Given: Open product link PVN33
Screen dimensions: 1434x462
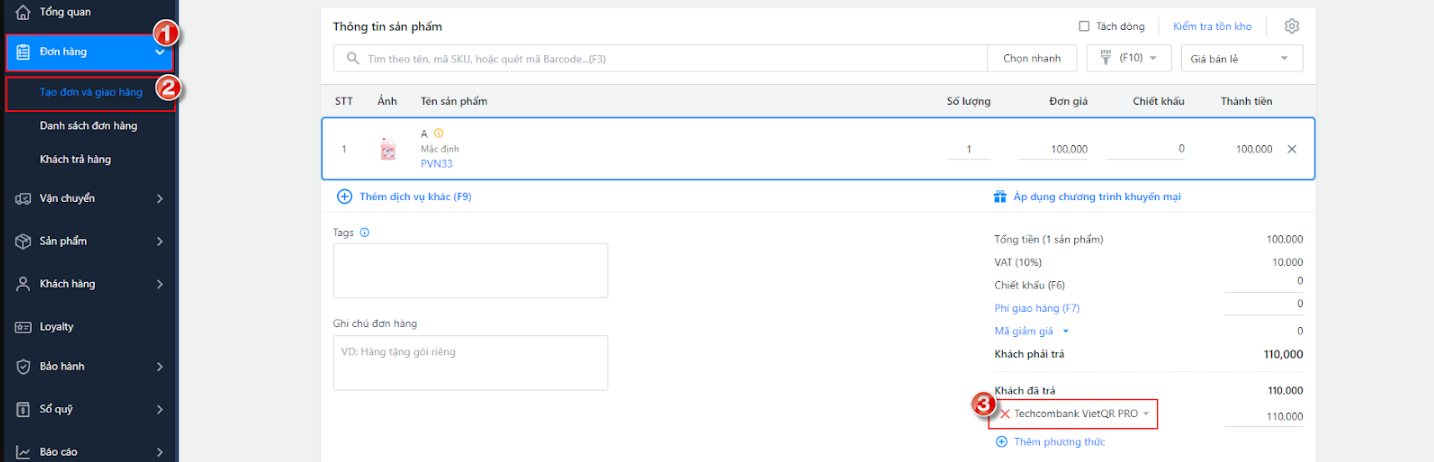Looking at the screenshot, I should [x=437, y=164].
